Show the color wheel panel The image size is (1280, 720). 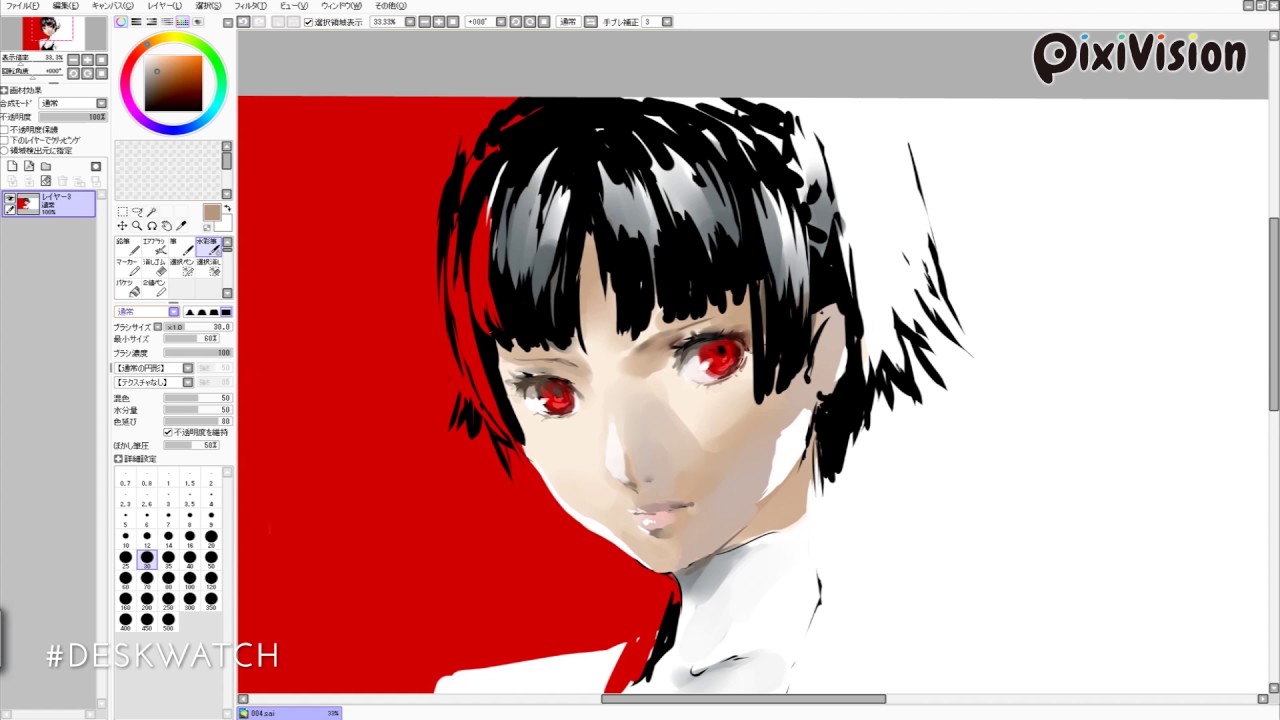pos(121,22)
